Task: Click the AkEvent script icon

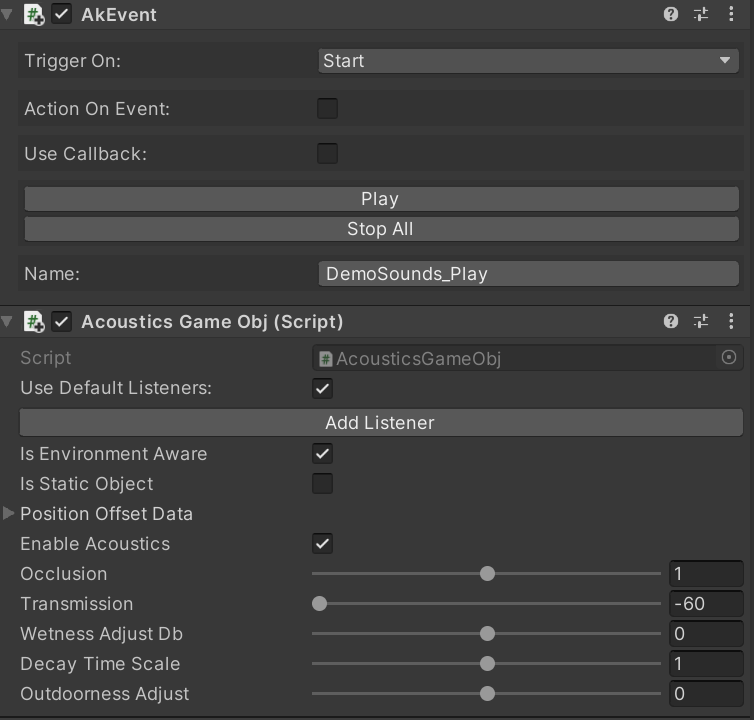Action: coord(34,14)
